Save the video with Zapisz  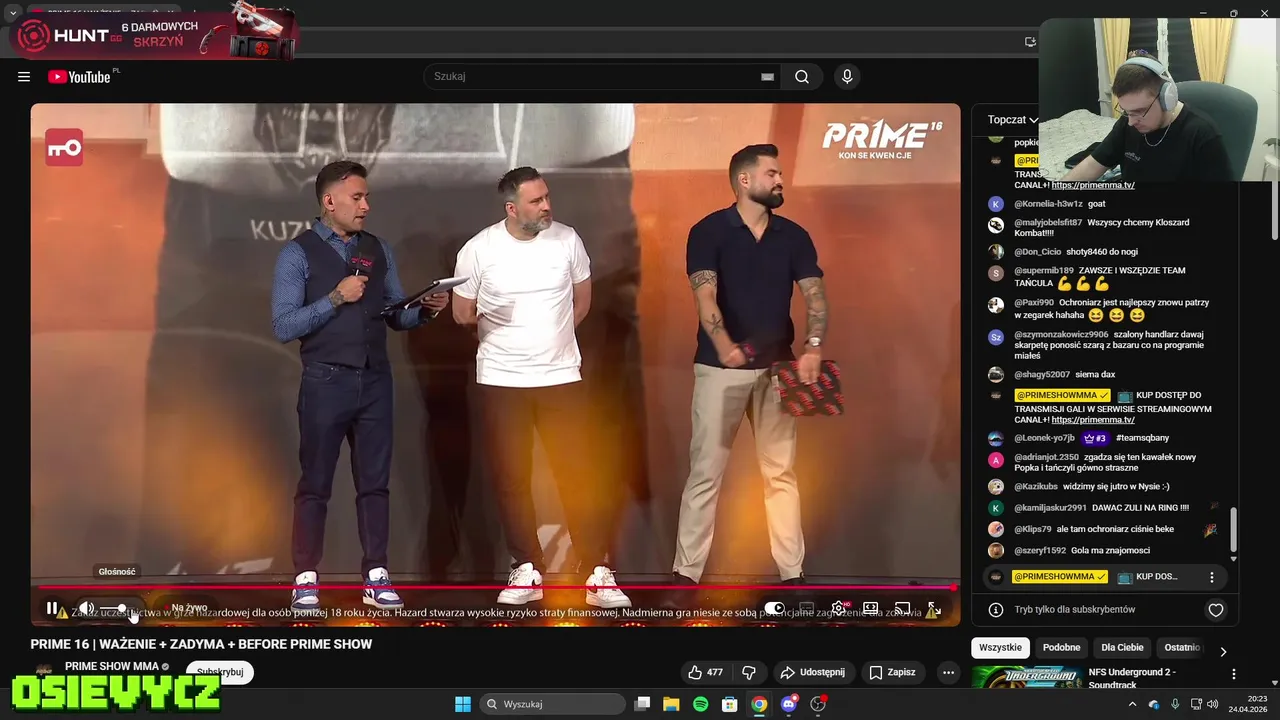(x=892, y=673)
